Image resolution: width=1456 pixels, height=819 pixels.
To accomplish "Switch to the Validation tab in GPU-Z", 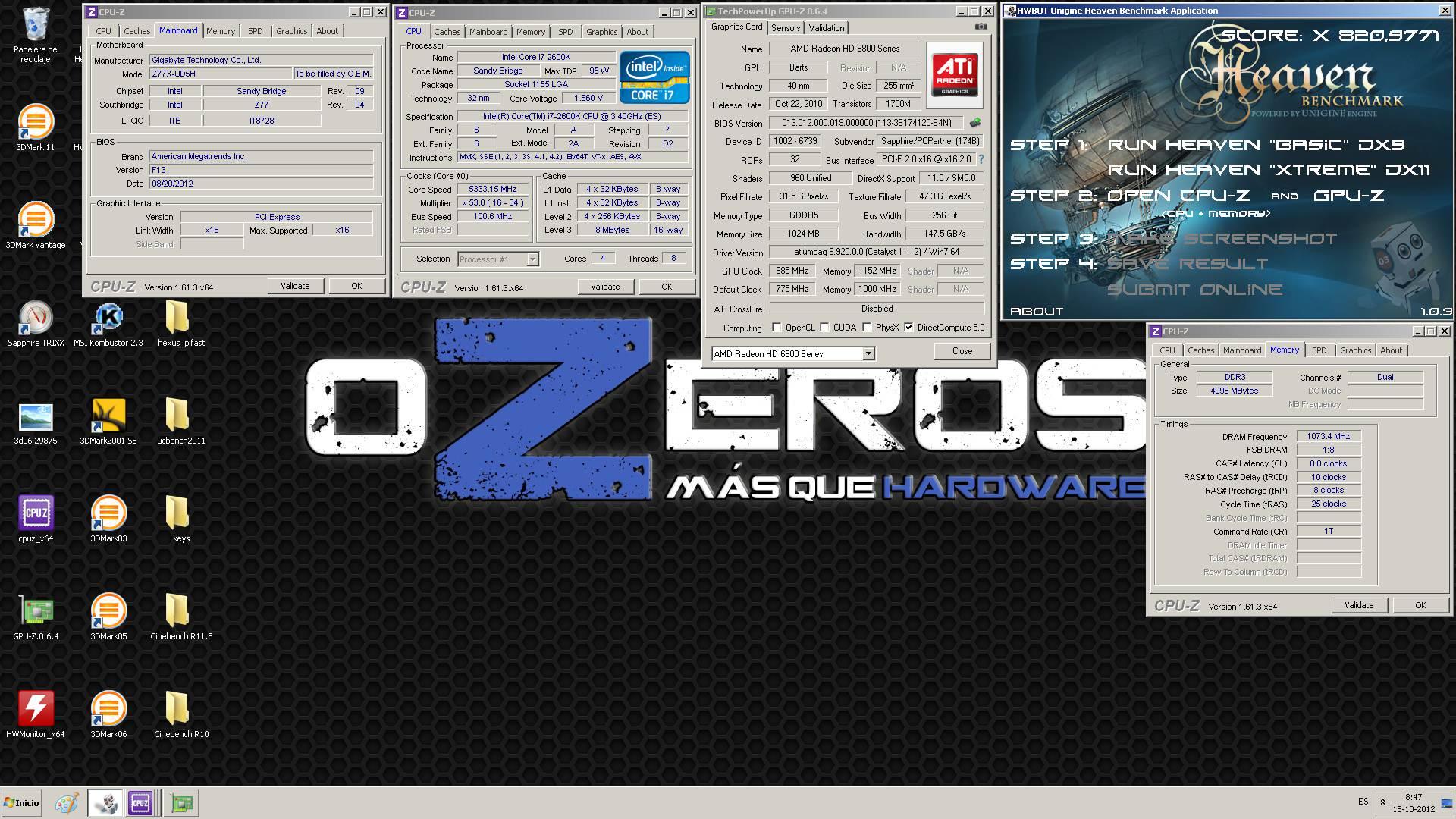I will point(827,28).
